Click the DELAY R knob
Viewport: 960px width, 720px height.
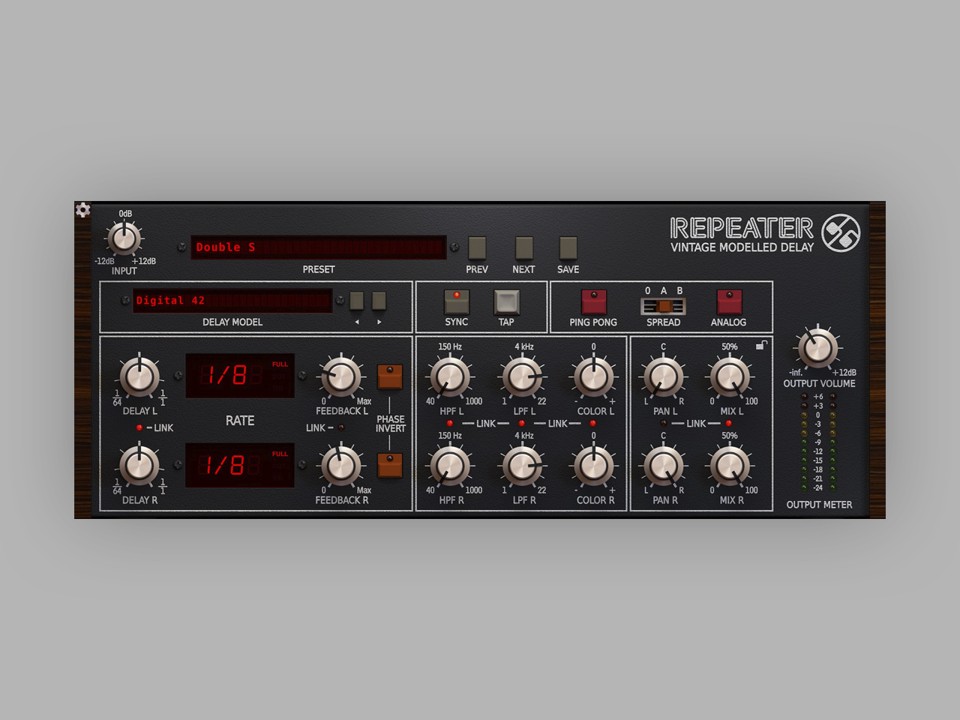[140, 465]
